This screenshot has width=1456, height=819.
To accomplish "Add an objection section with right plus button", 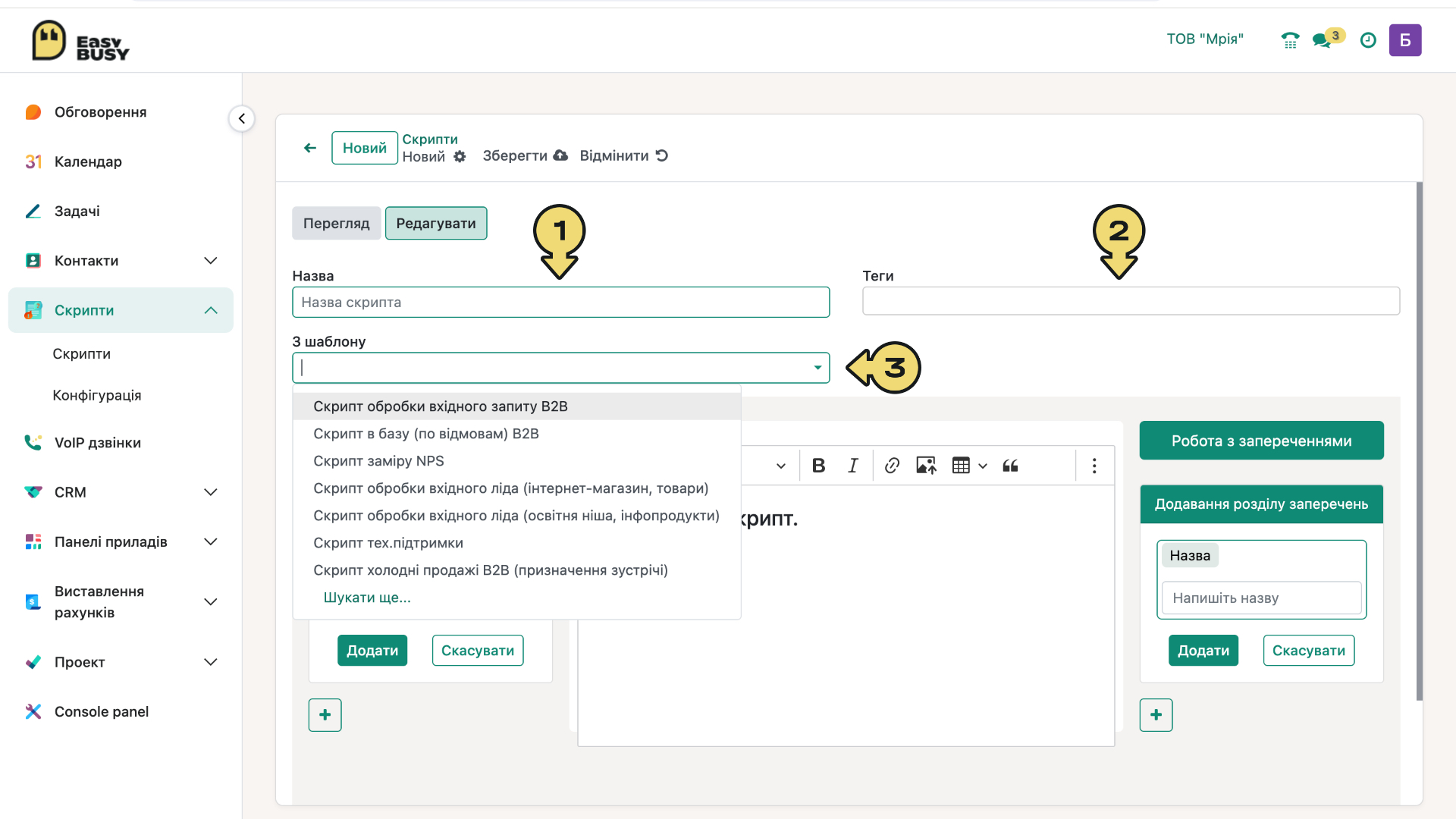I will (x=1156, y=715).
